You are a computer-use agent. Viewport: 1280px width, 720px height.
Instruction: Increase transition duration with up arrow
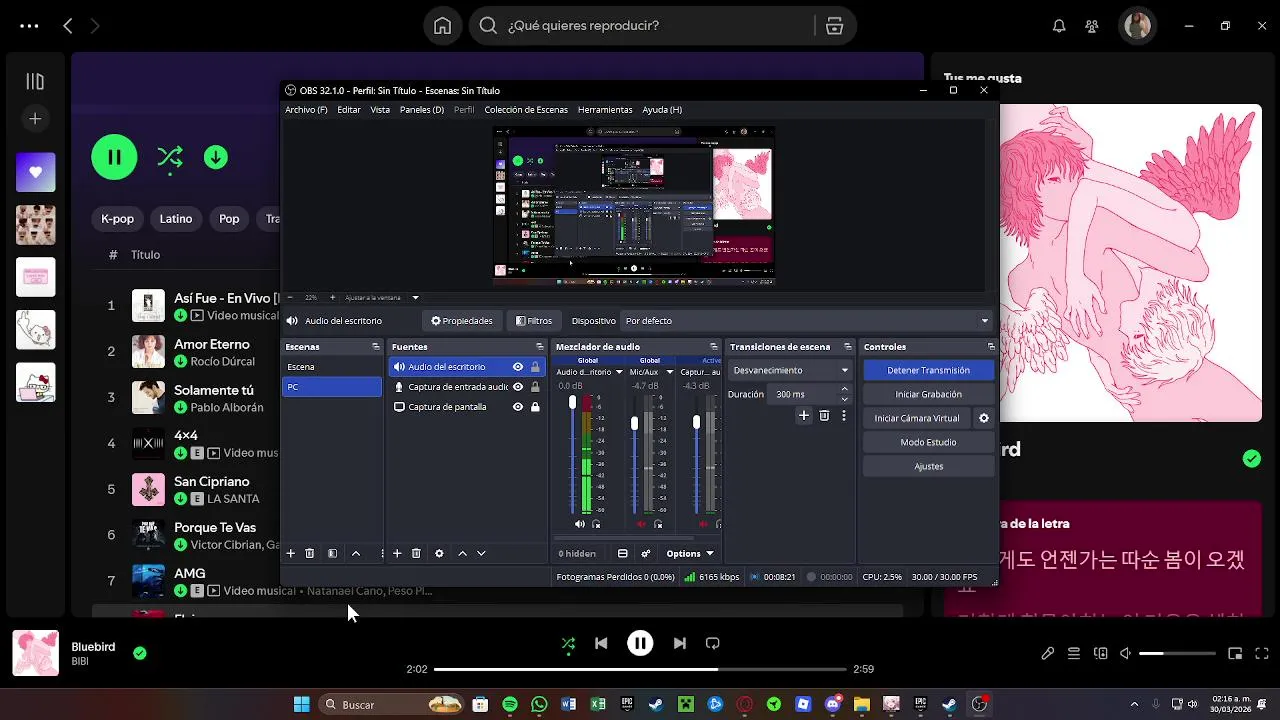[845, 389]
